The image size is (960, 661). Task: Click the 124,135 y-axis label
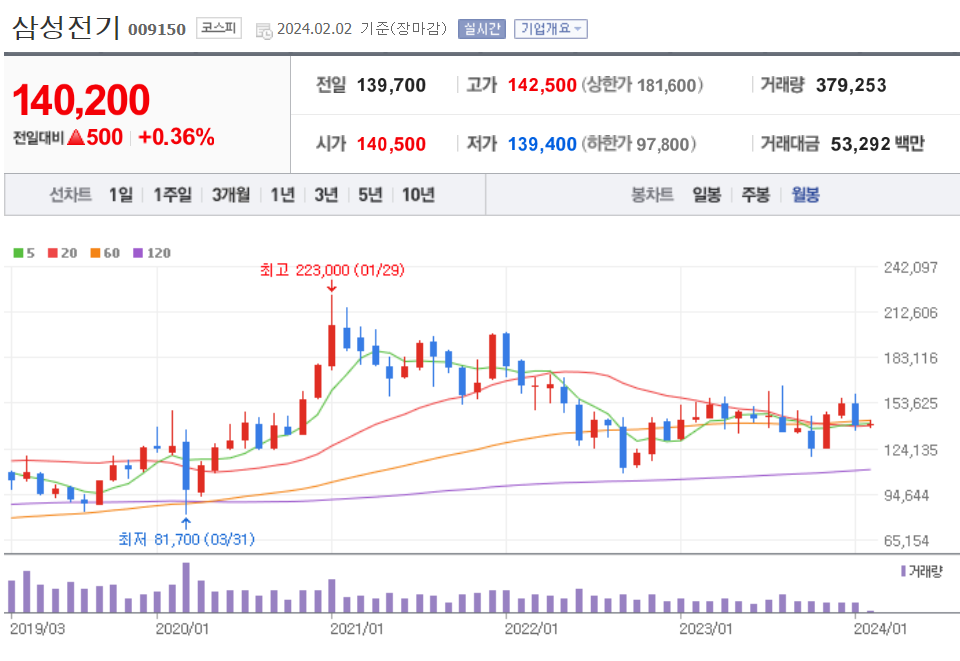pyautogui.click(x=910, y=450)
